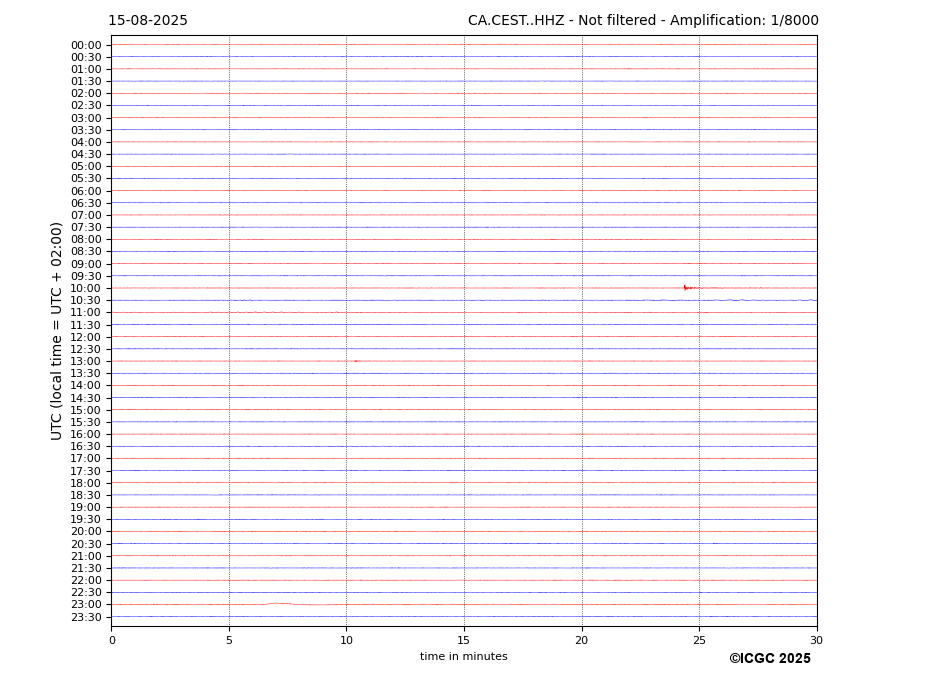
Task: Click the 12:00 time row label
Action: 86,337
